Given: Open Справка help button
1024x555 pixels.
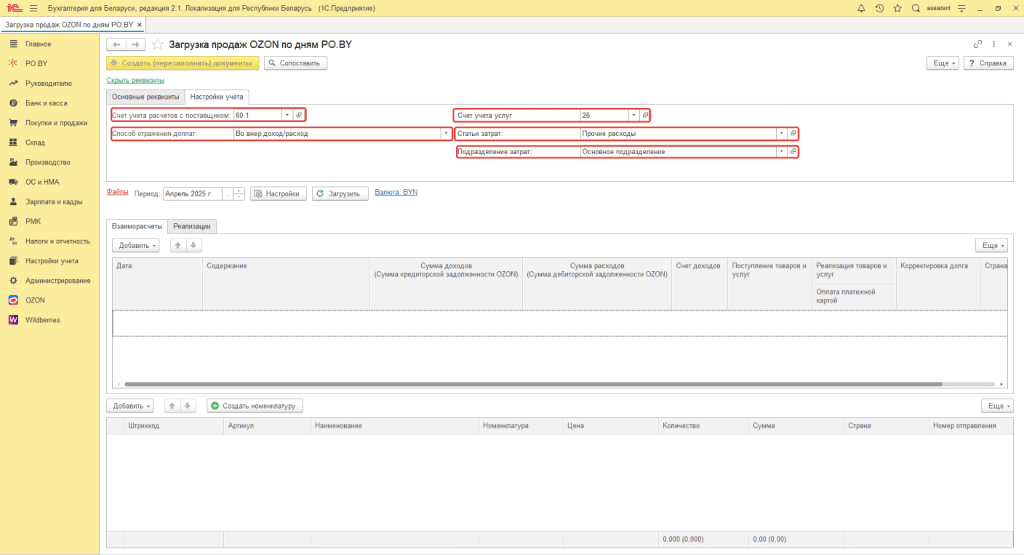Looking at the screenshot, I should tap(988, 63).
